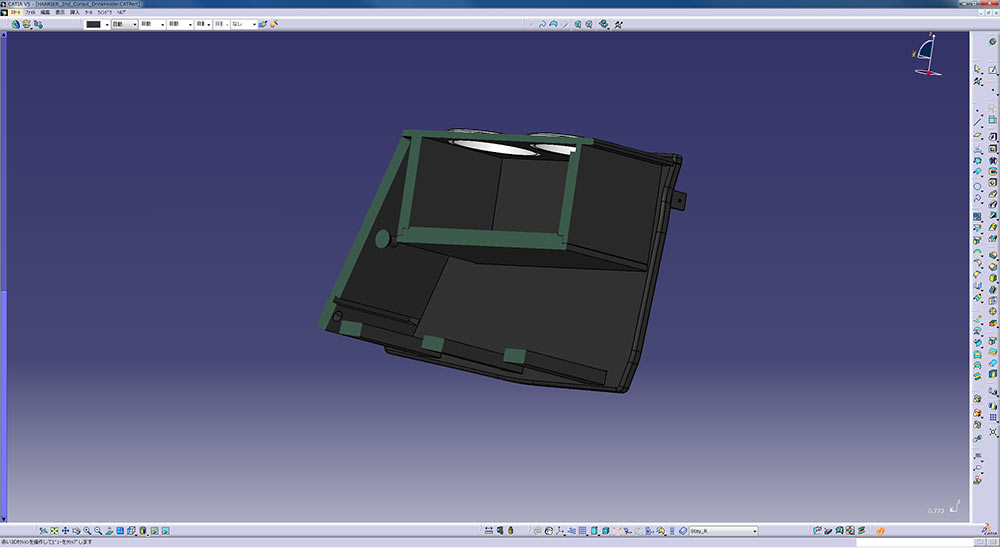Click the ヘルプ menu item

point(120,11)
